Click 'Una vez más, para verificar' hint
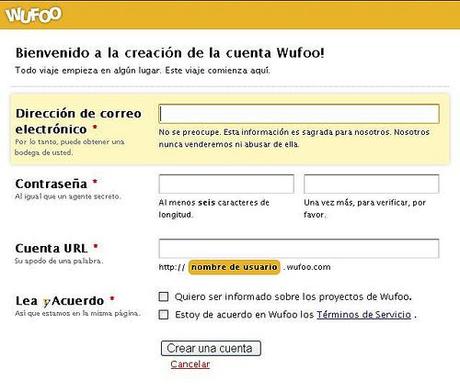Image resolution: width=460 pixels, height=391 pixels. click(x=365, y=208)
